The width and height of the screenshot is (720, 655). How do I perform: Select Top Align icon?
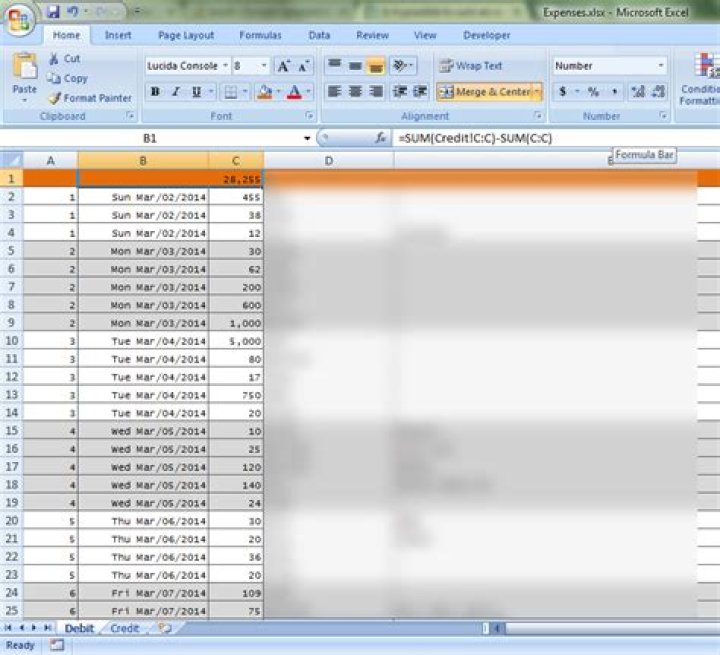coord(335,66)
